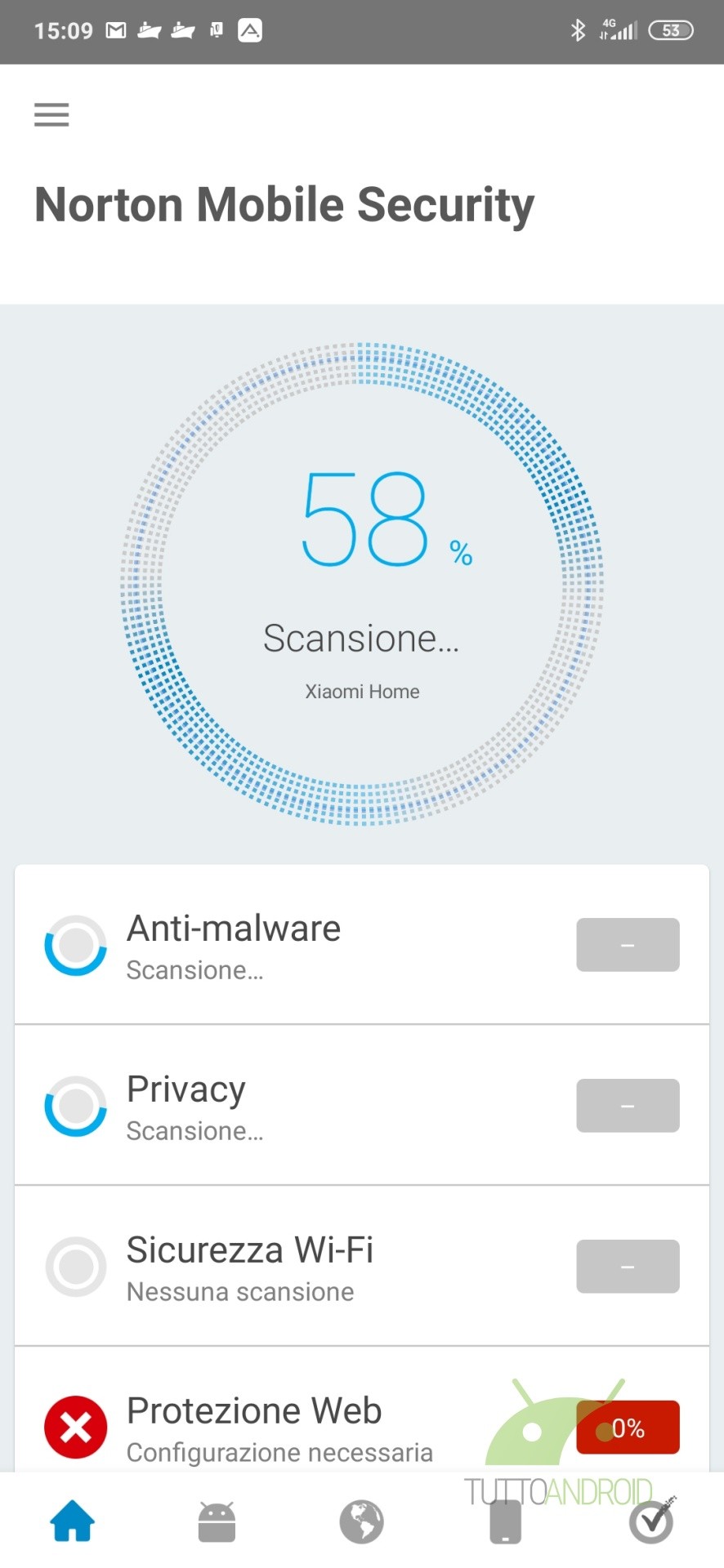Viewport: 724px width, 1568px height.
Task: Open the globe web protection tab
Action: 361,1521
